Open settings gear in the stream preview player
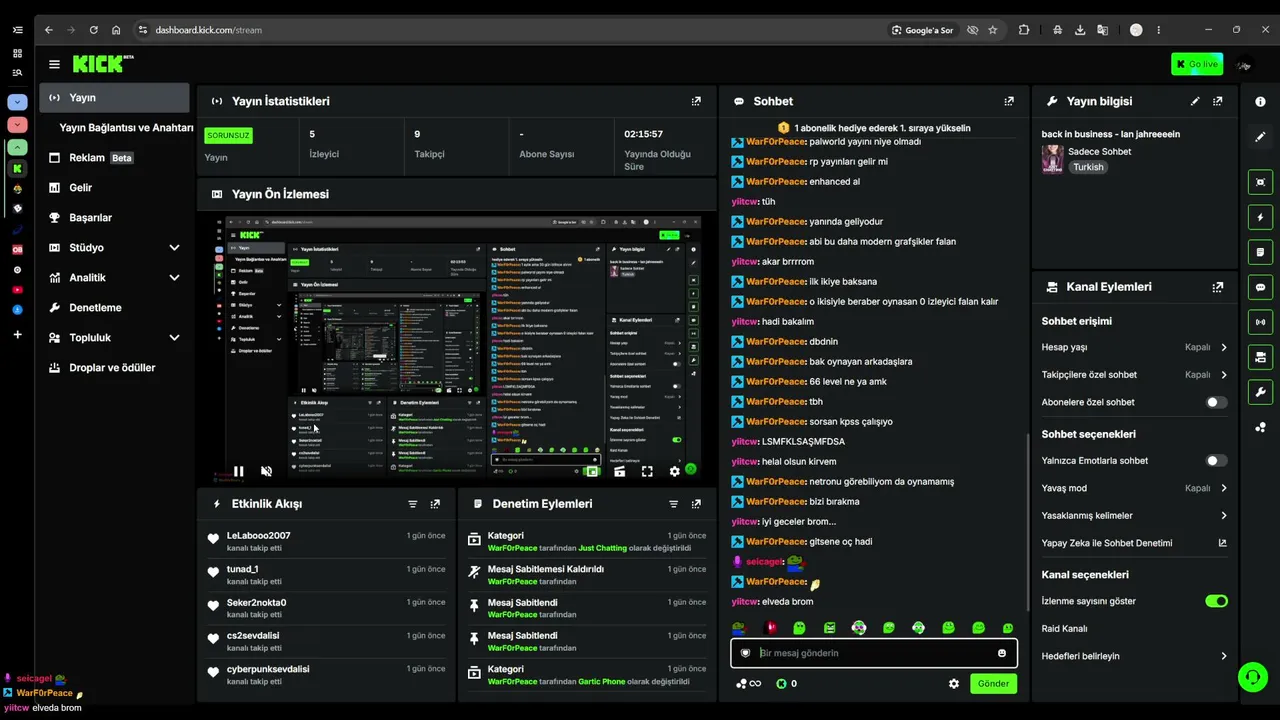The image size is (1280, 720). coord(674,471)
